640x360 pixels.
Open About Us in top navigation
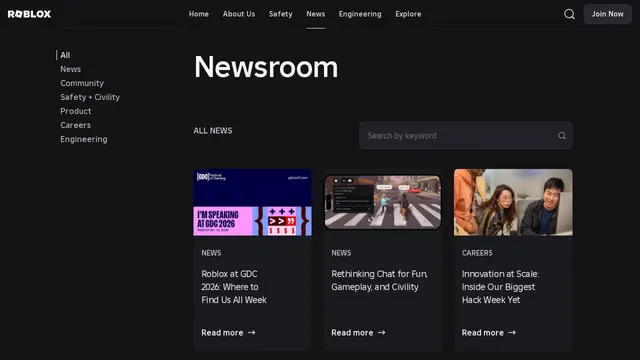pyautogui.click(x=239, y=14)
